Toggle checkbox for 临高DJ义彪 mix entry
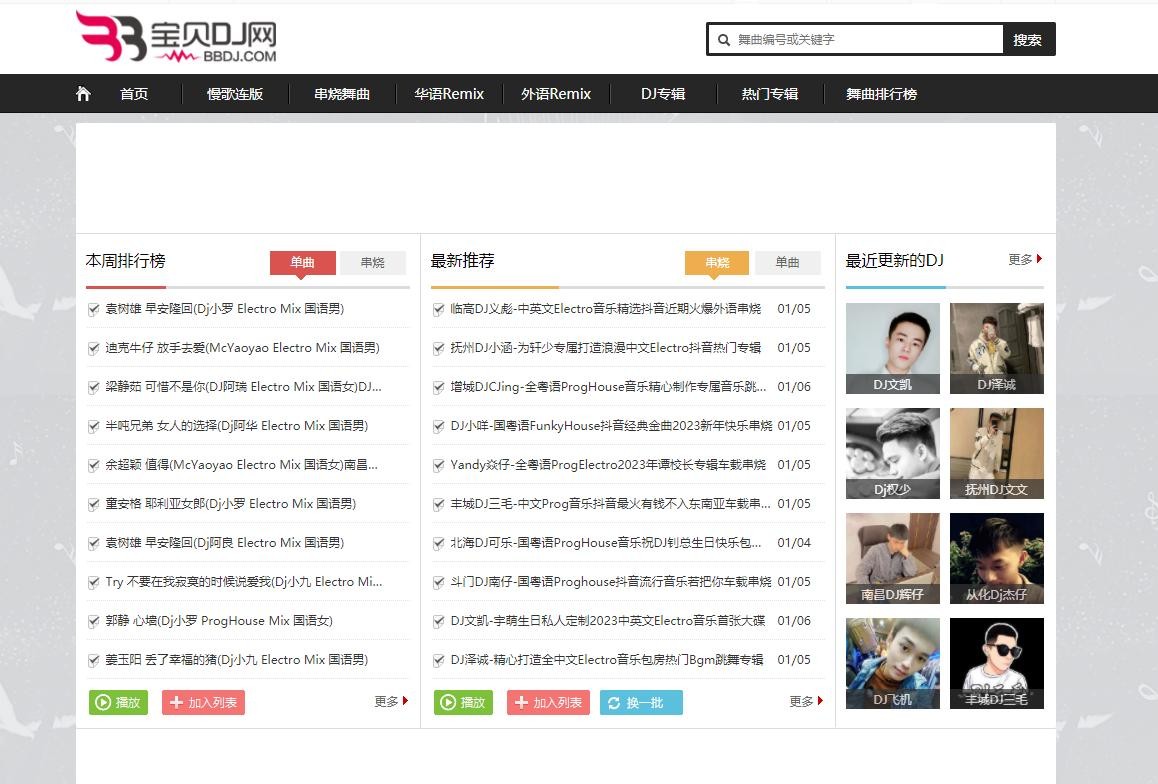This screenshot has height=784, width=1158. pos(438,309)
